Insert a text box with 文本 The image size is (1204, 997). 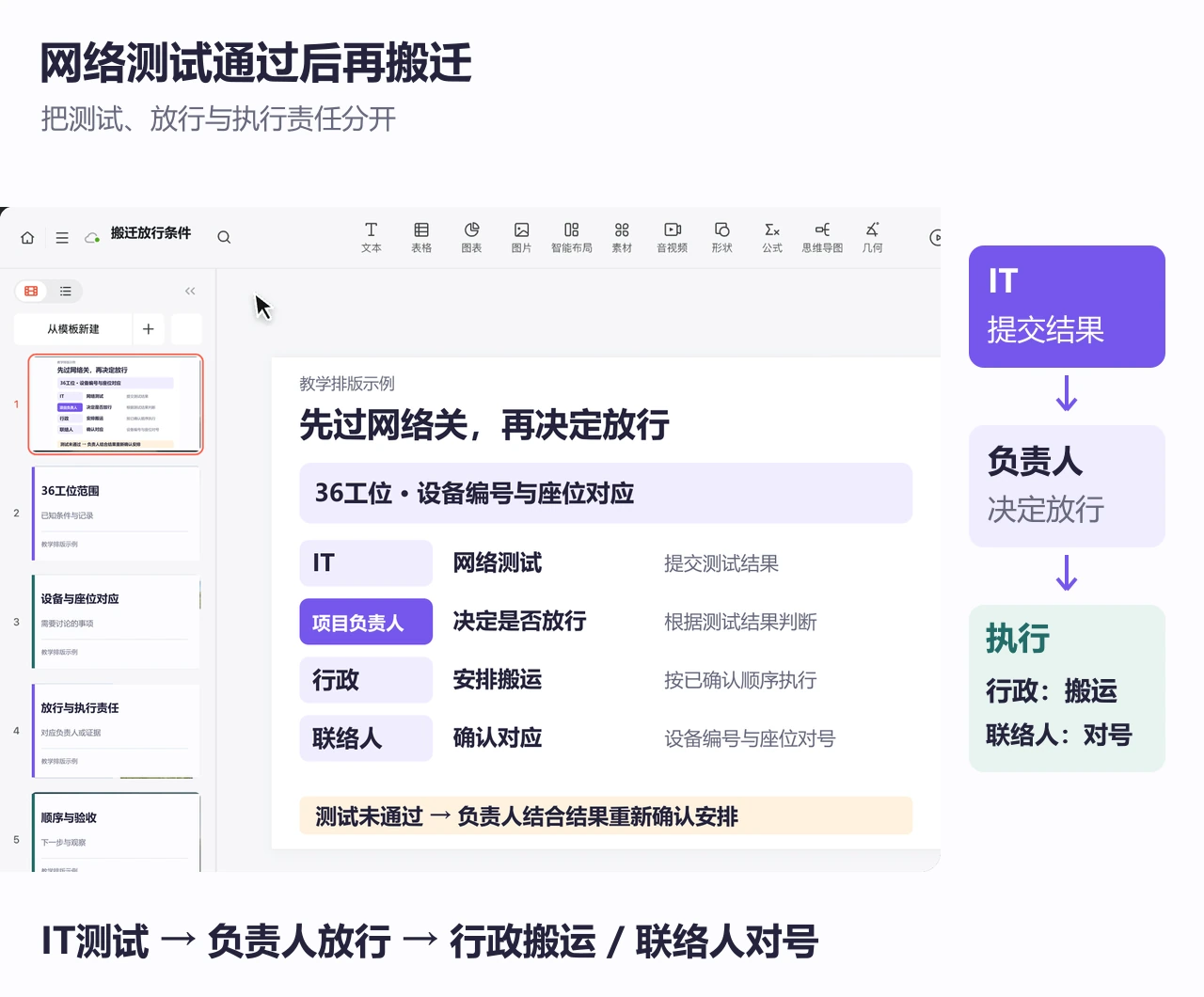372,237
